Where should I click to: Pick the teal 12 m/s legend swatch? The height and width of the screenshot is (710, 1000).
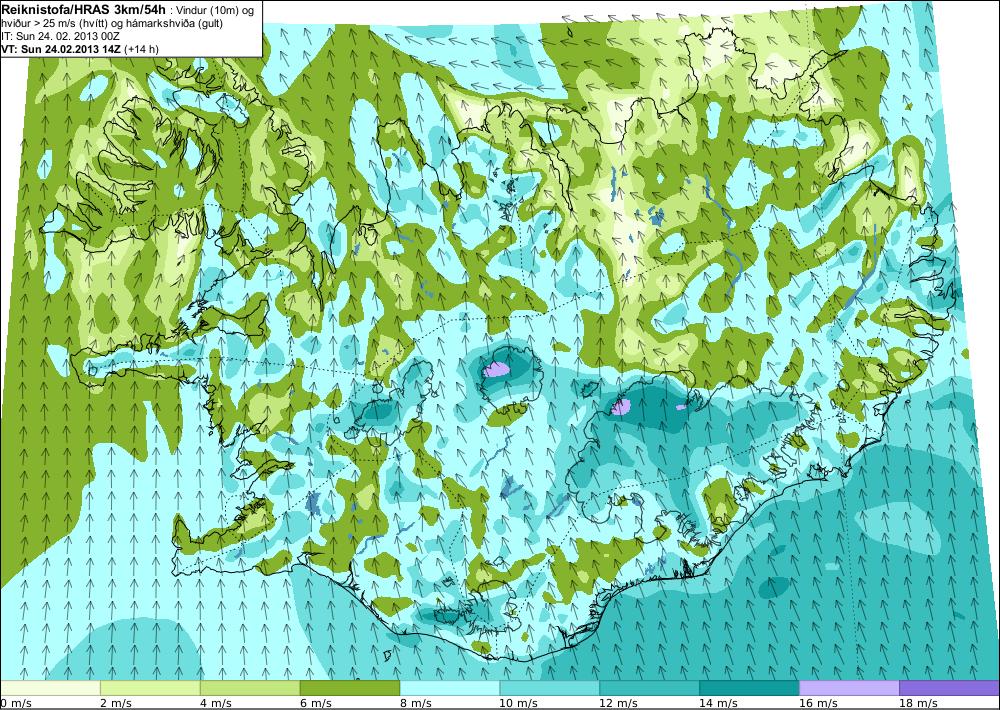(649, 688)
